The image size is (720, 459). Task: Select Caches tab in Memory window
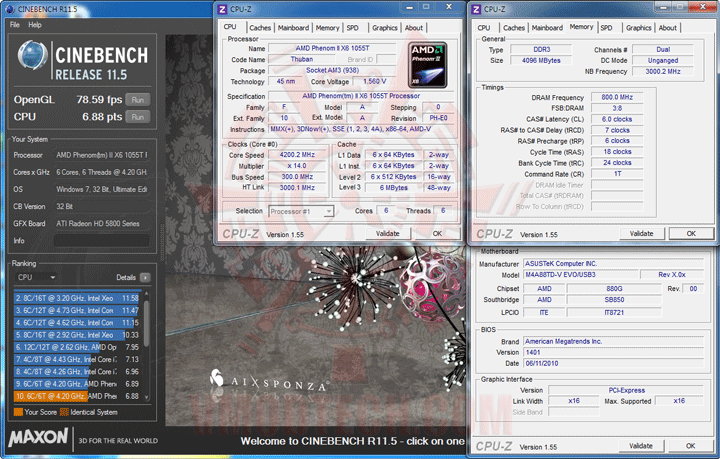tap(514, 28)
